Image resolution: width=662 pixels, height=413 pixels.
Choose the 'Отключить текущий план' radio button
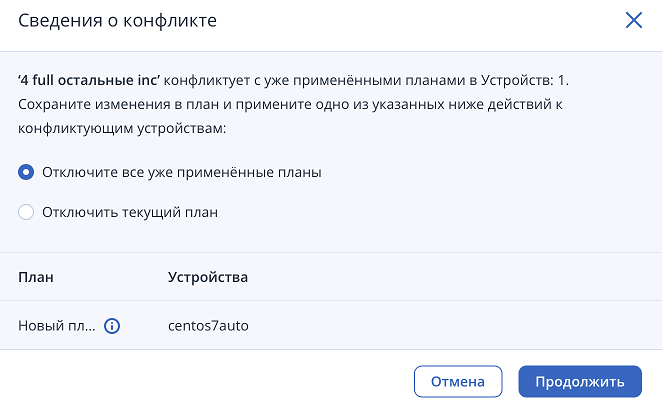(26, 212)
